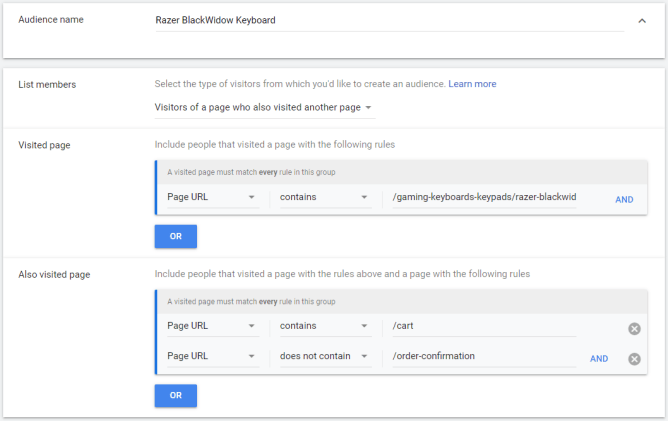This screenshot has height=421, width=668.
Task: Select the 'Also visited page' label
Action: (54, 275)
